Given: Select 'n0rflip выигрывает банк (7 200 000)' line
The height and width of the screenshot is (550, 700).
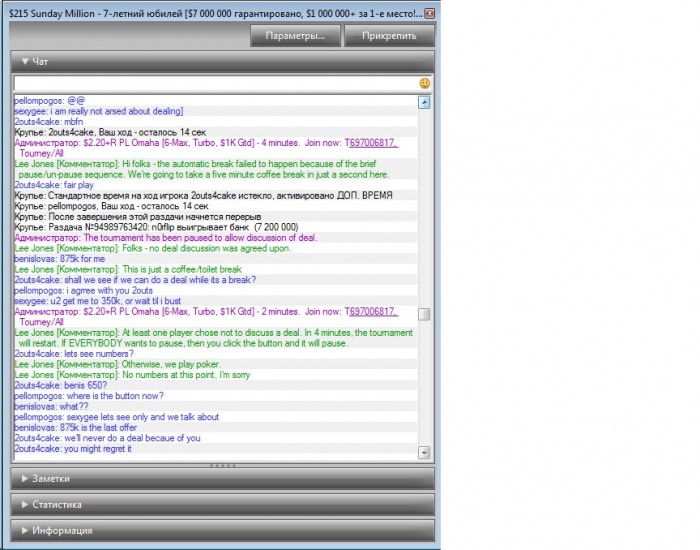Looking at the screenshot, I should (x=156, y=227).
